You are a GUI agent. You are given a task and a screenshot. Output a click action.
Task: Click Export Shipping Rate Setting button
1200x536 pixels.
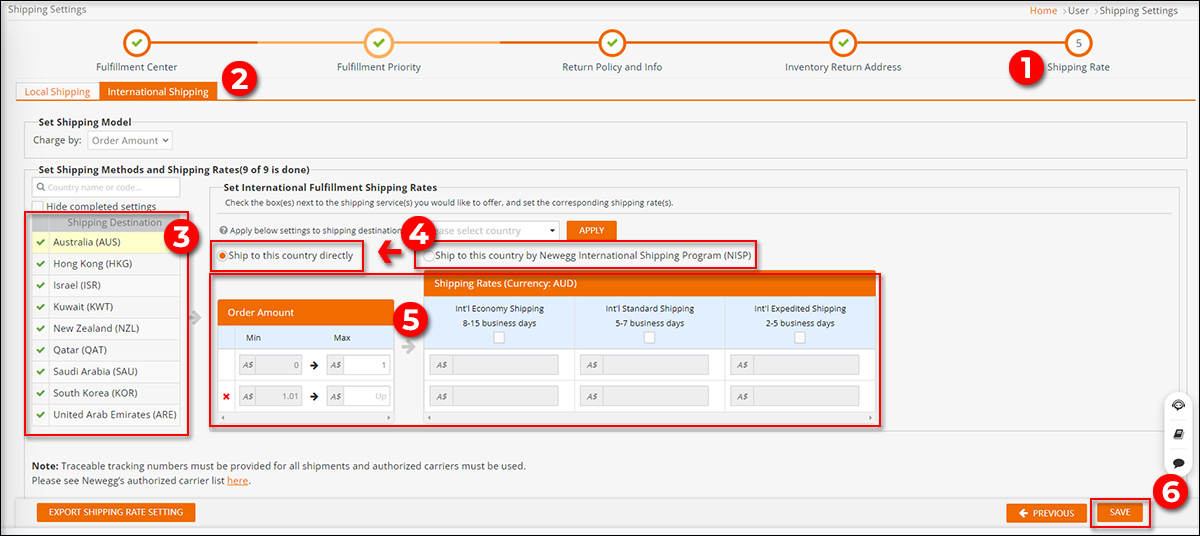[x=116, y=512]
